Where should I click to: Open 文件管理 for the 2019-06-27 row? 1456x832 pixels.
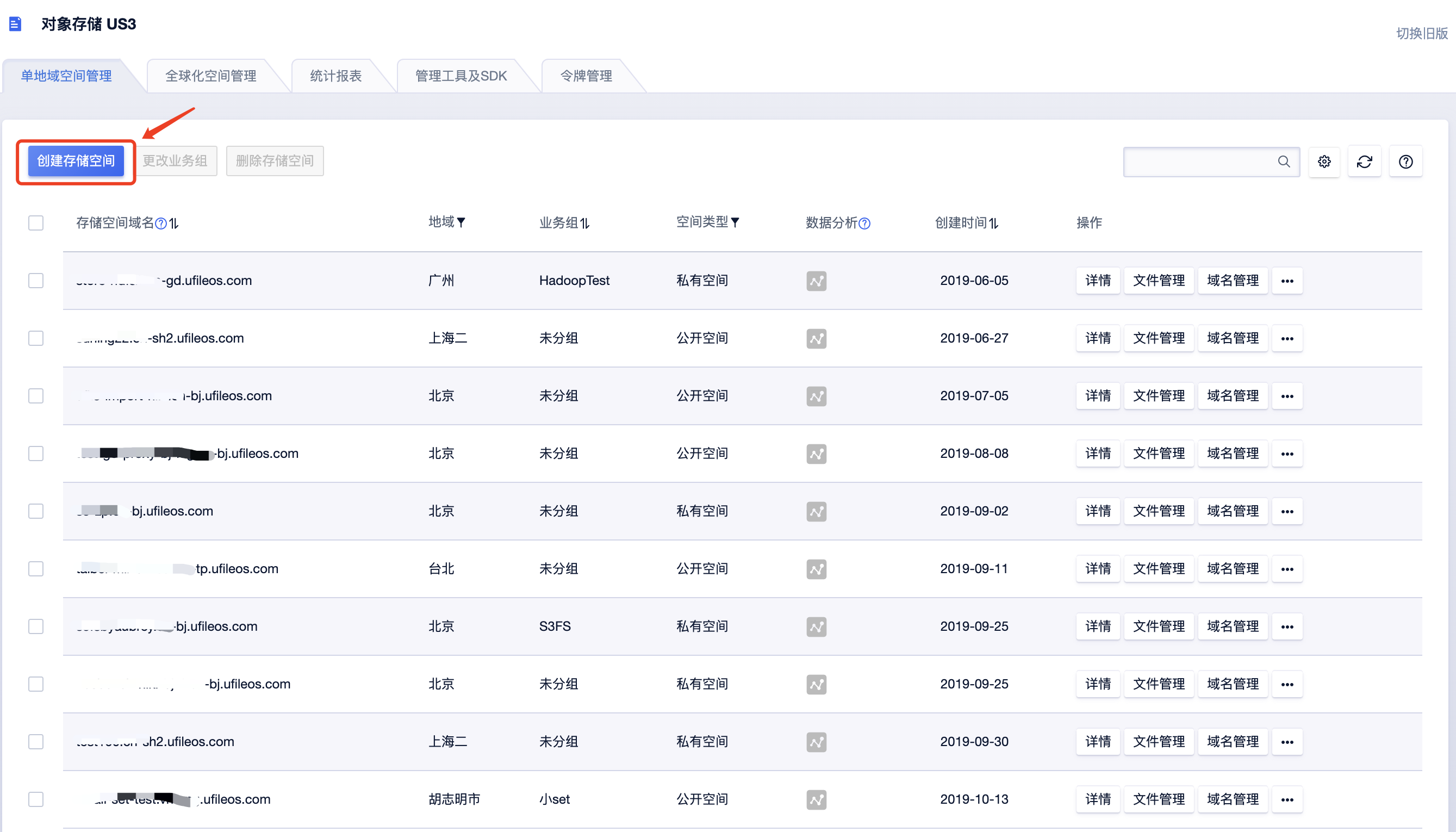(x=1159, y=339)
